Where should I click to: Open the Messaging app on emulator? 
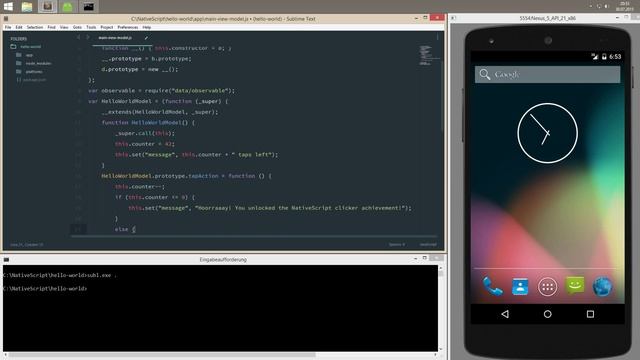[x=575, y=286]
